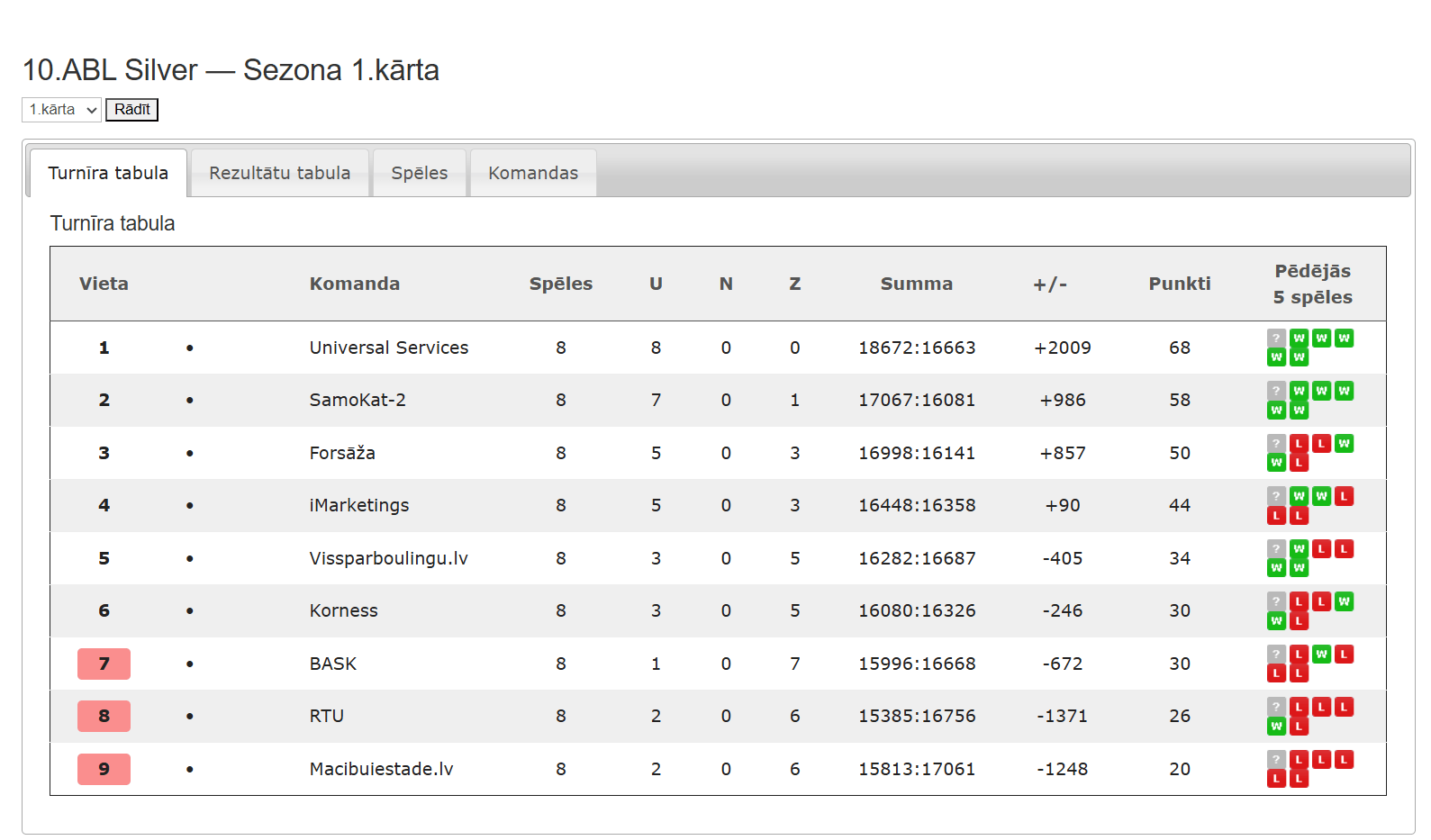The image size is (1431, 840).
Task: Click the only green W badge in RTU row
Action: pos(1276,726)
